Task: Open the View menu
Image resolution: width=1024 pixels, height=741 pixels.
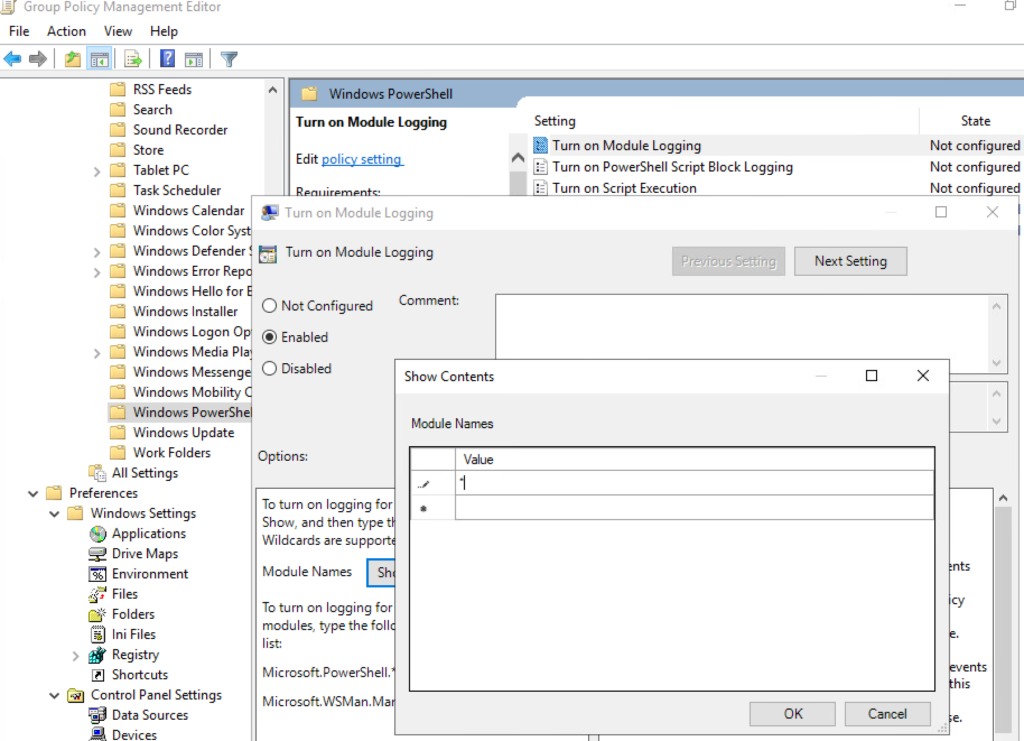Action: (x=117, y=31)
